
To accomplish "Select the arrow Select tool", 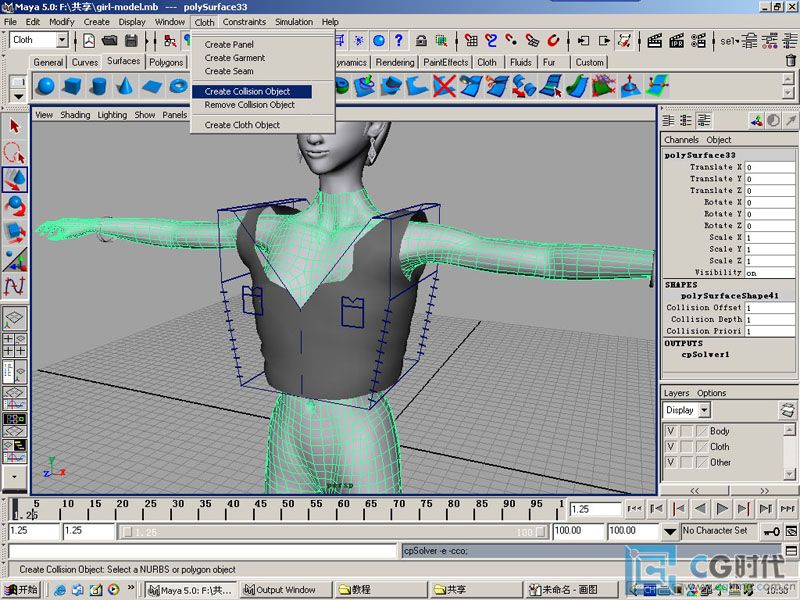I will pyautogui.click(x=14, y=126).
